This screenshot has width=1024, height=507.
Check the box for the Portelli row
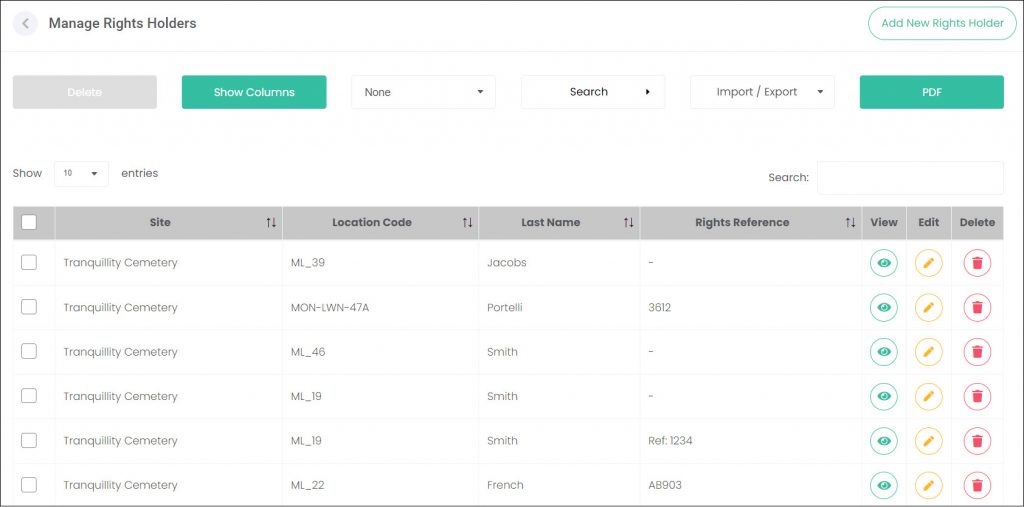coord(29,307)
